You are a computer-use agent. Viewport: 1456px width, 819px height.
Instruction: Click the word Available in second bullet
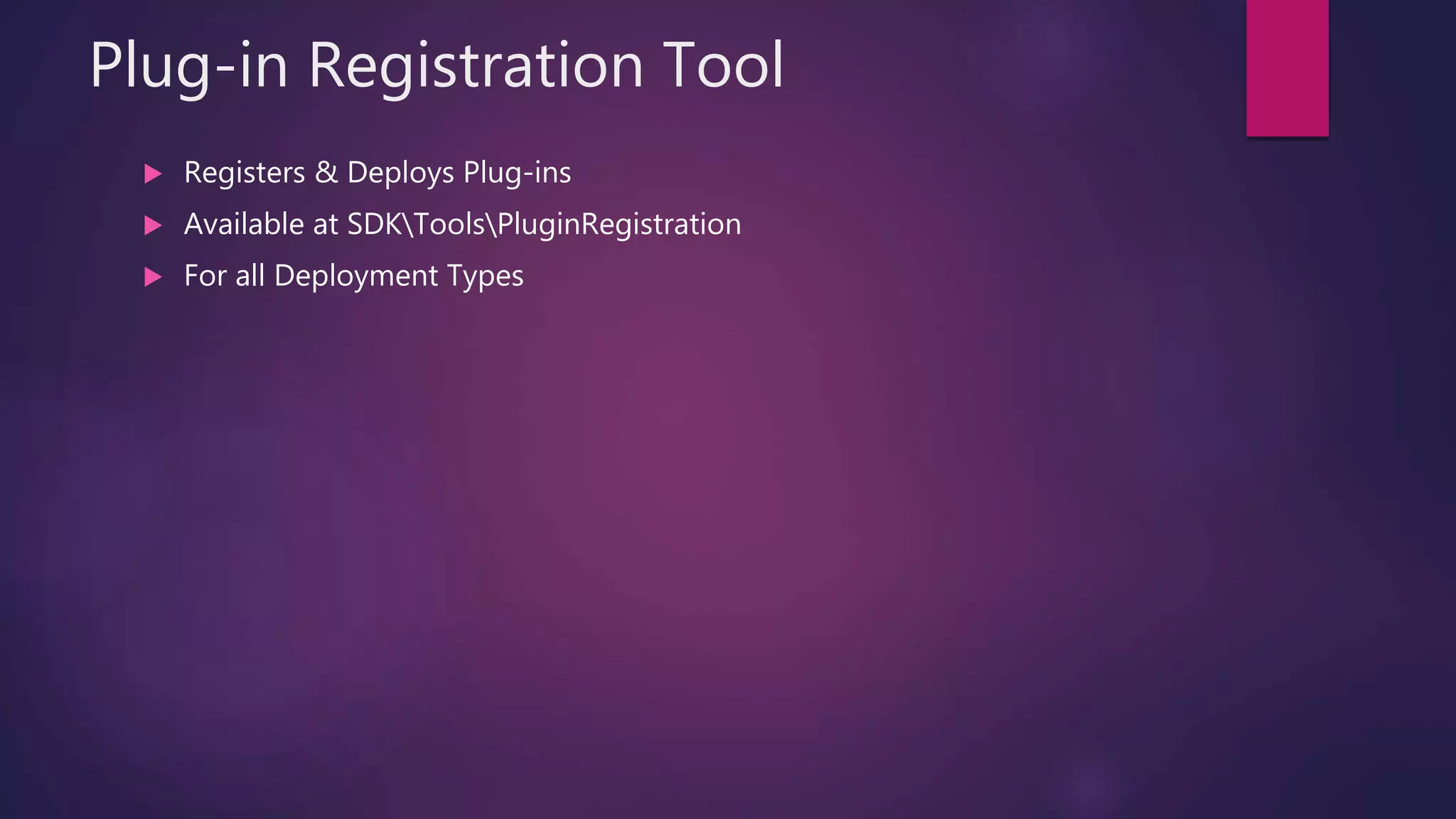click(x=244, y=225)
